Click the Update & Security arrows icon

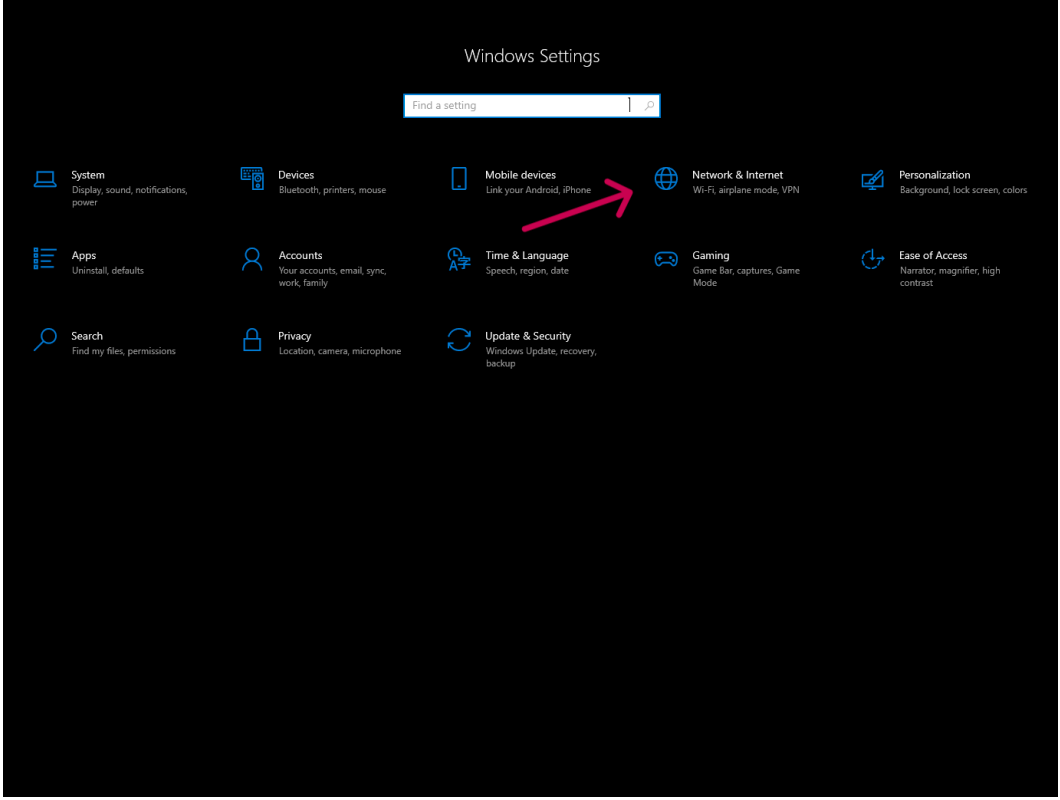459,339
